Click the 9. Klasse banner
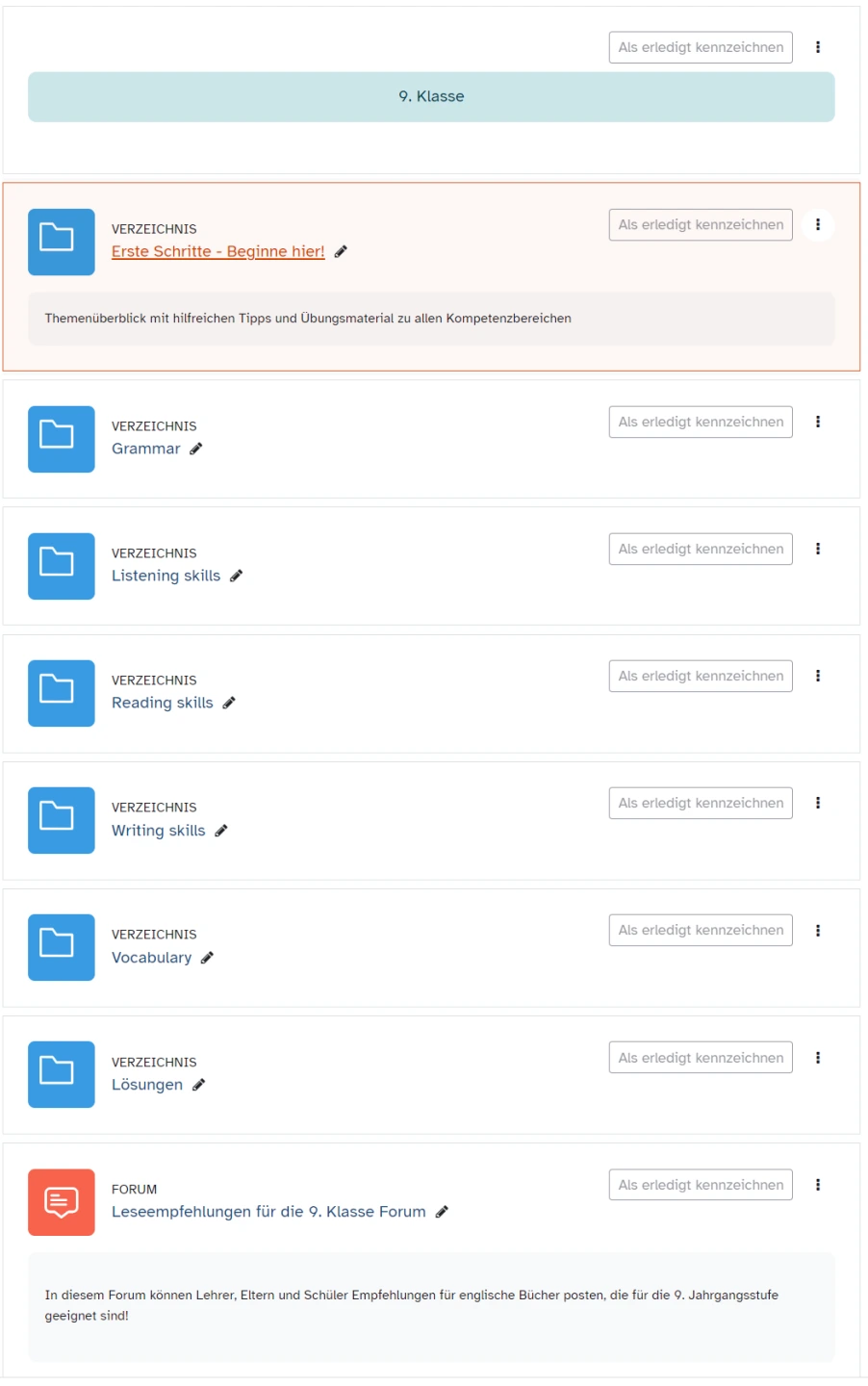The image size is (868, 1386). 431,97
